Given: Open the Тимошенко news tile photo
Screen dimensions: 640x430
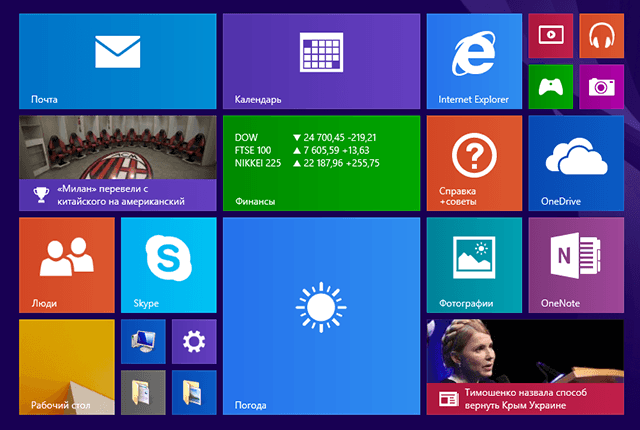Looking at the screenshot, I should click(x=525, y=351).
